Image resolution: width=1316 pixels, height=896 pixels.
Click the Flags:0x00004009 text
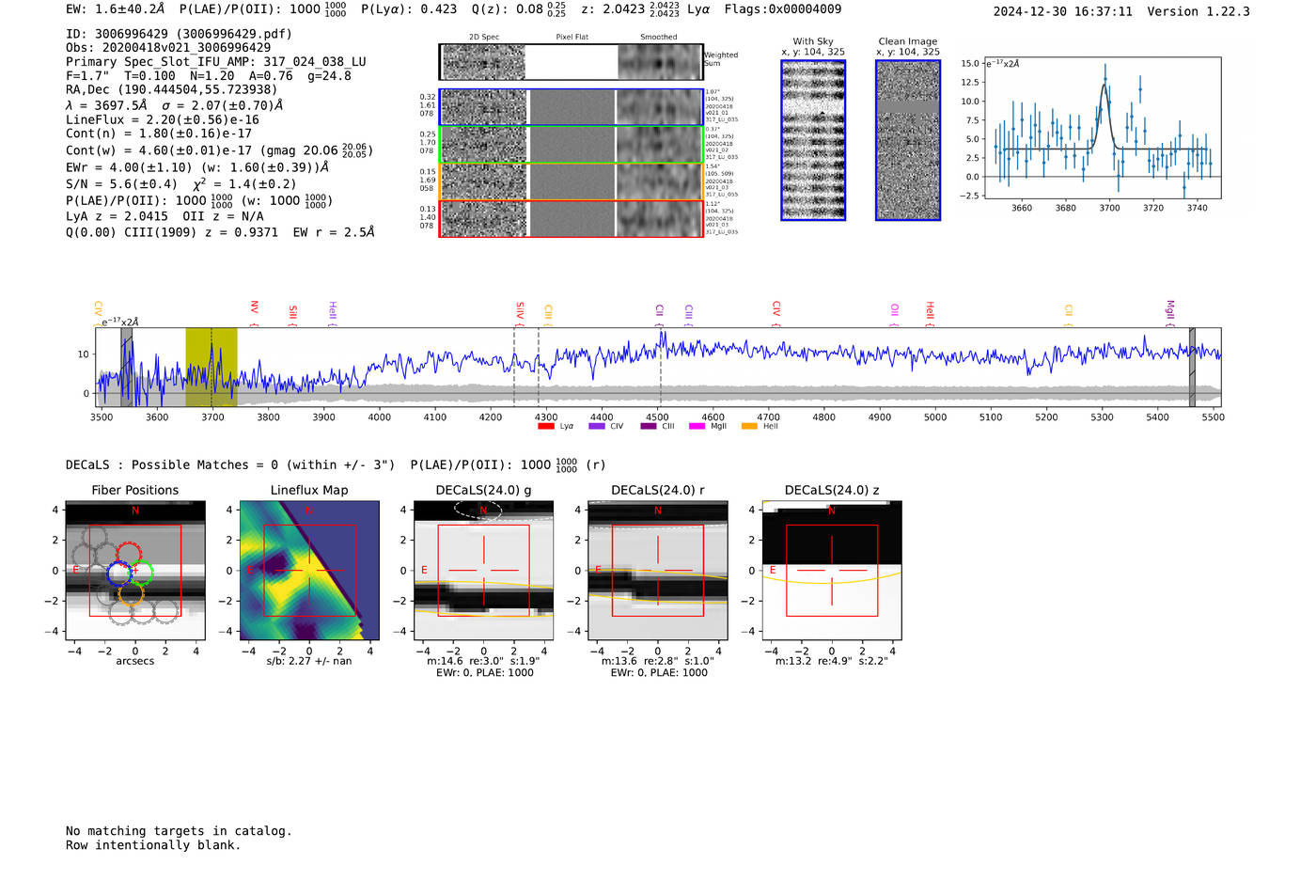(783, 9)
